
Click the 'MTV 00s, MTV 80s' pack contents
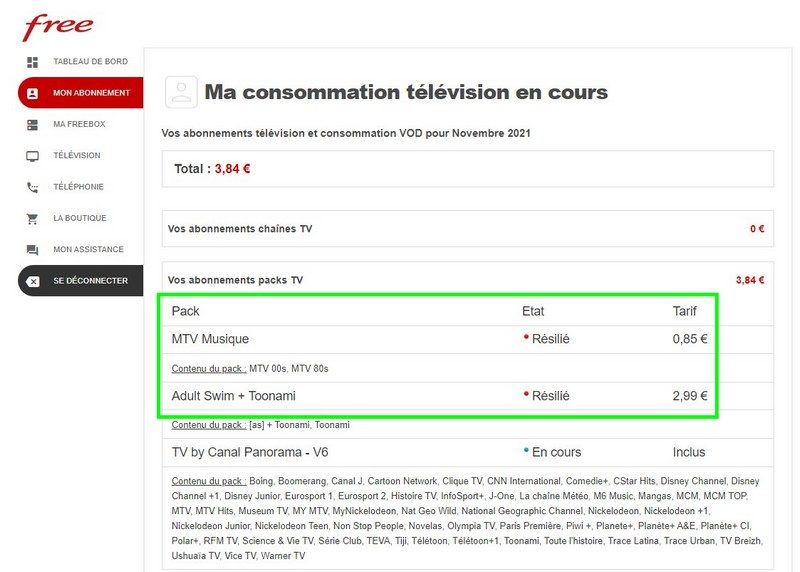289,368
